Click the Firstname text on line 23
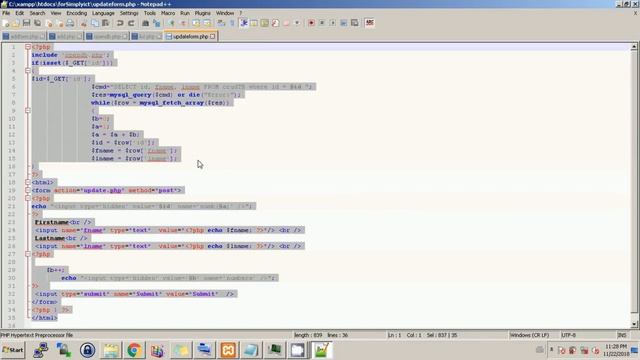The height and width of the screenshot is (360, 640). (x=52, y=222)
